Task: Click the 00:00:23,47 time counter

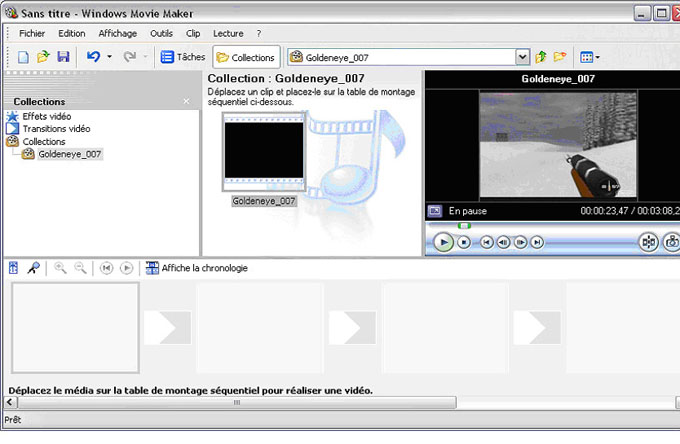Action: click(x=604, y=211)
